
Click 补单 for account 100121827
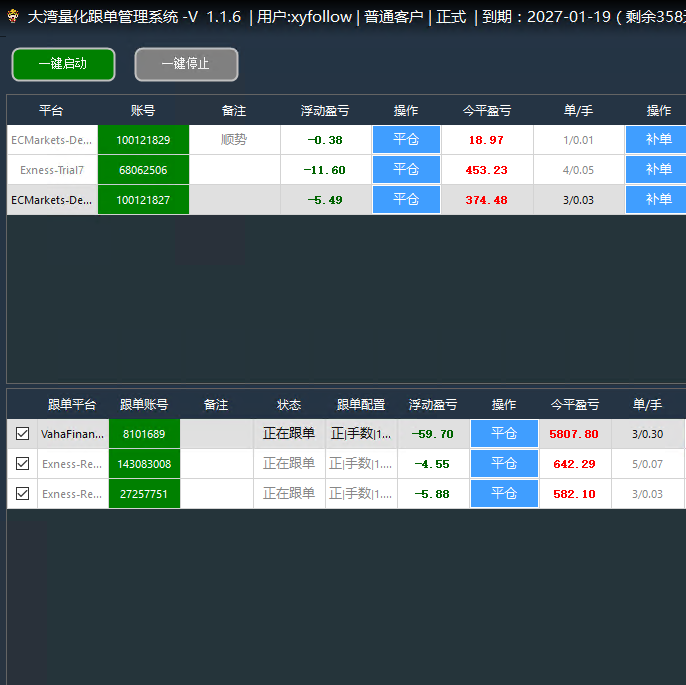[x=658, y=199]
